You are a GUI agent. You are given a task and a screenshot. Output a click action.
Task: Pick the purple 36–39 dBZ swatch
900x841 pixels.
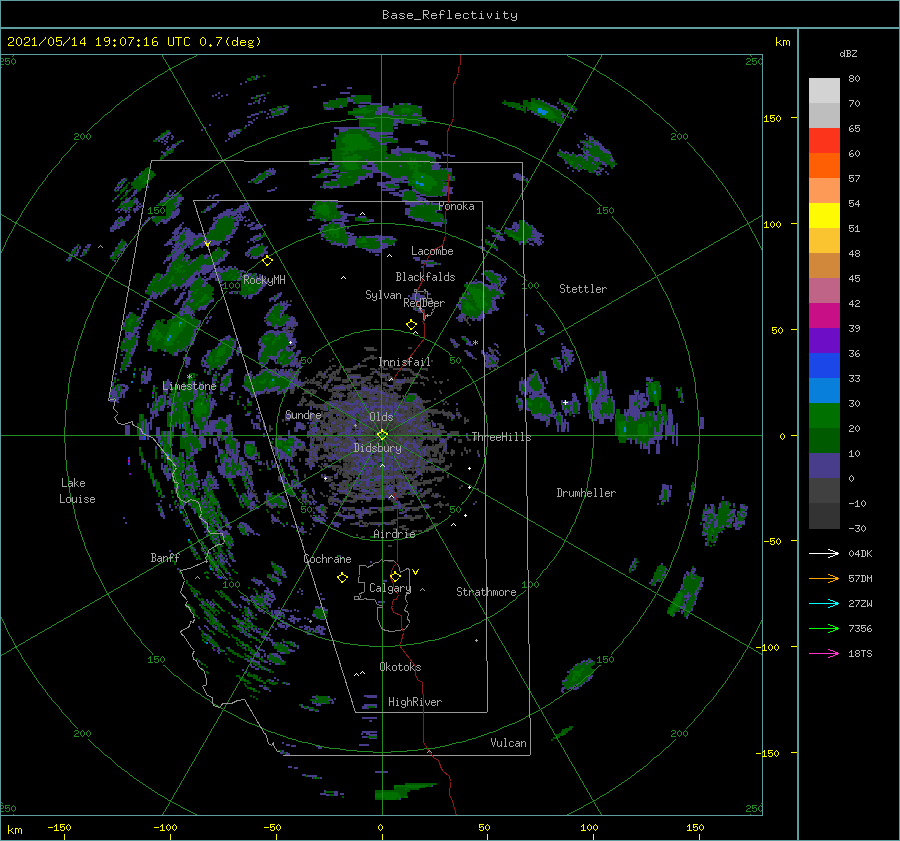pos(824,341)
